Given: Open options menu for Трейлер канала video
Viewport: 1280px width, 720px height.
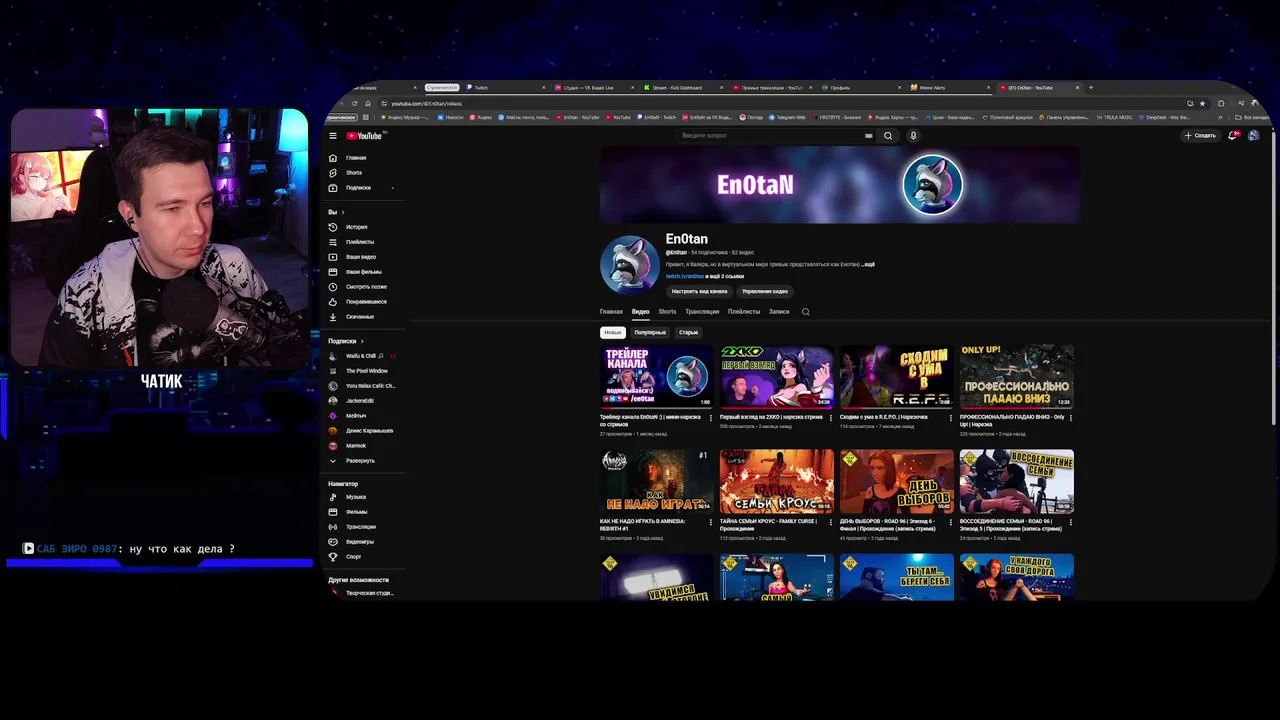Looking at the screenshot, I should [711, 418].
